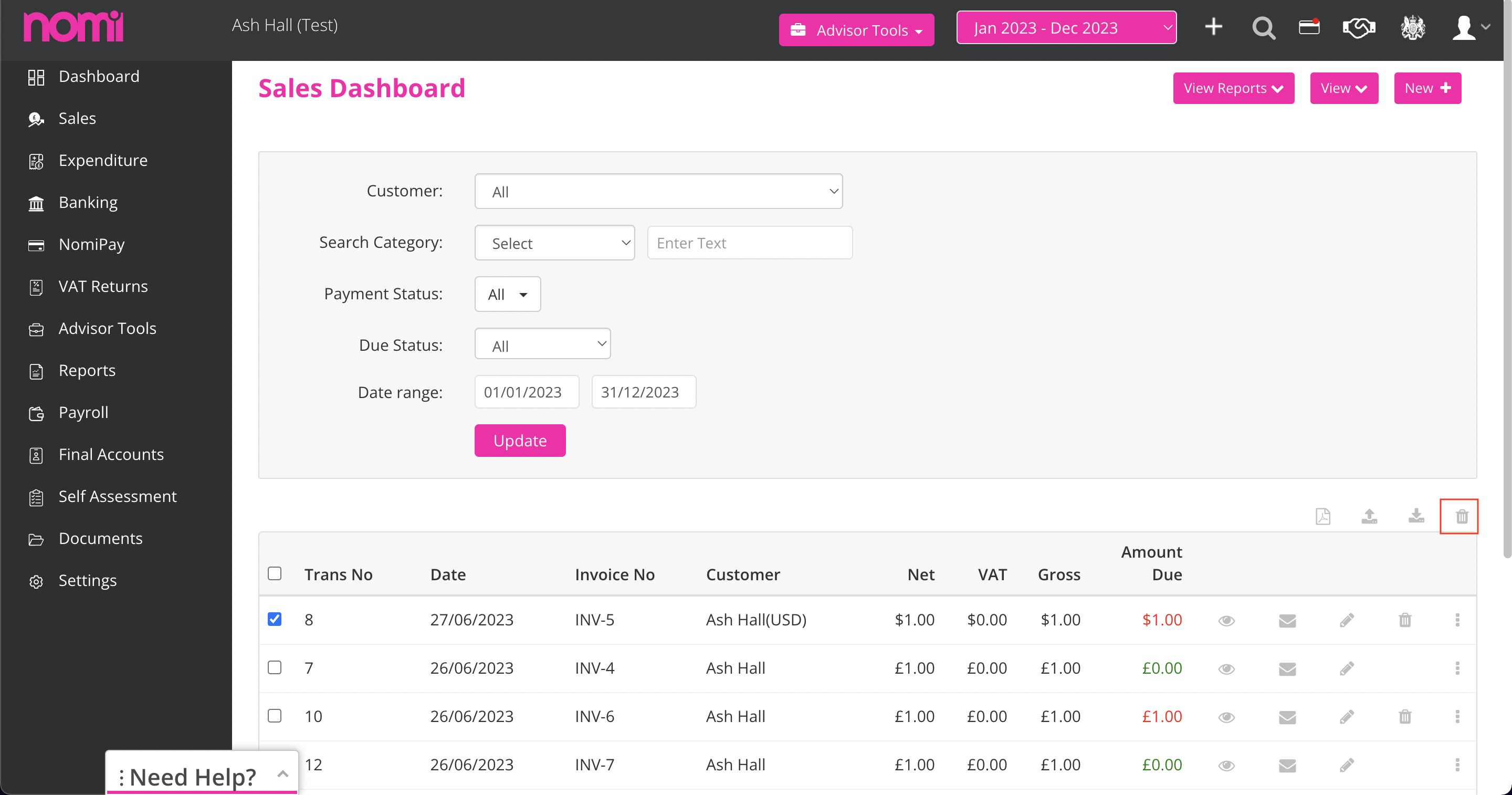Open the Jan 2023 - Dec 2023 period dropdown

1066,28
